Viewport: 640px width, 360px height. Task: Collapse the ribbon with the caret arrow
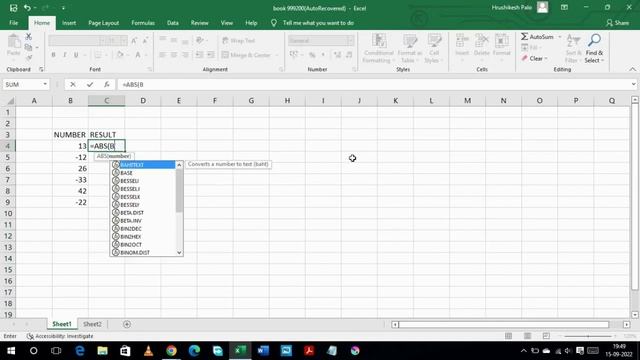[632, 69]
